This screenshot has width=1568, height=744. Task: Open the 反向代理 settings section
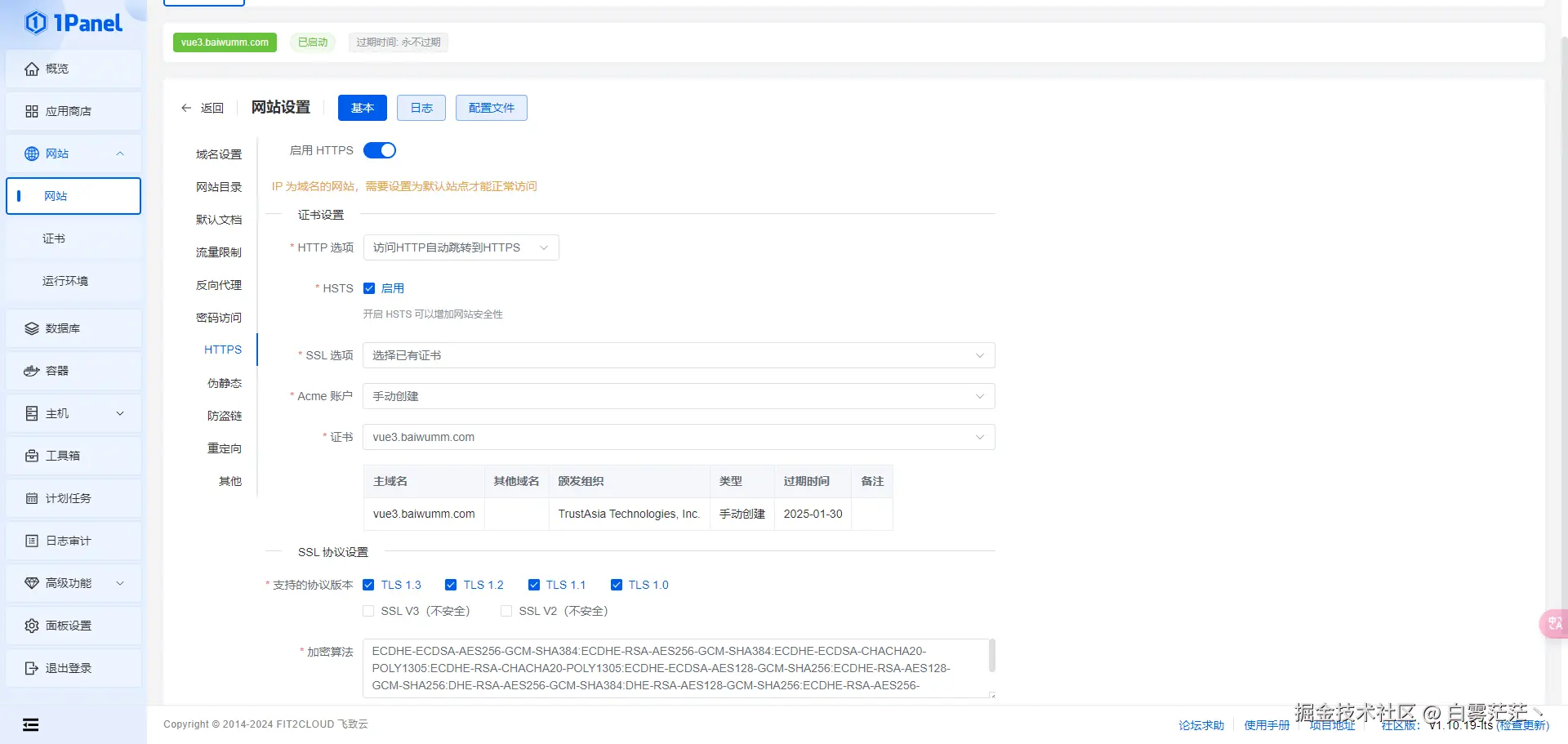(x=219, y=285)
